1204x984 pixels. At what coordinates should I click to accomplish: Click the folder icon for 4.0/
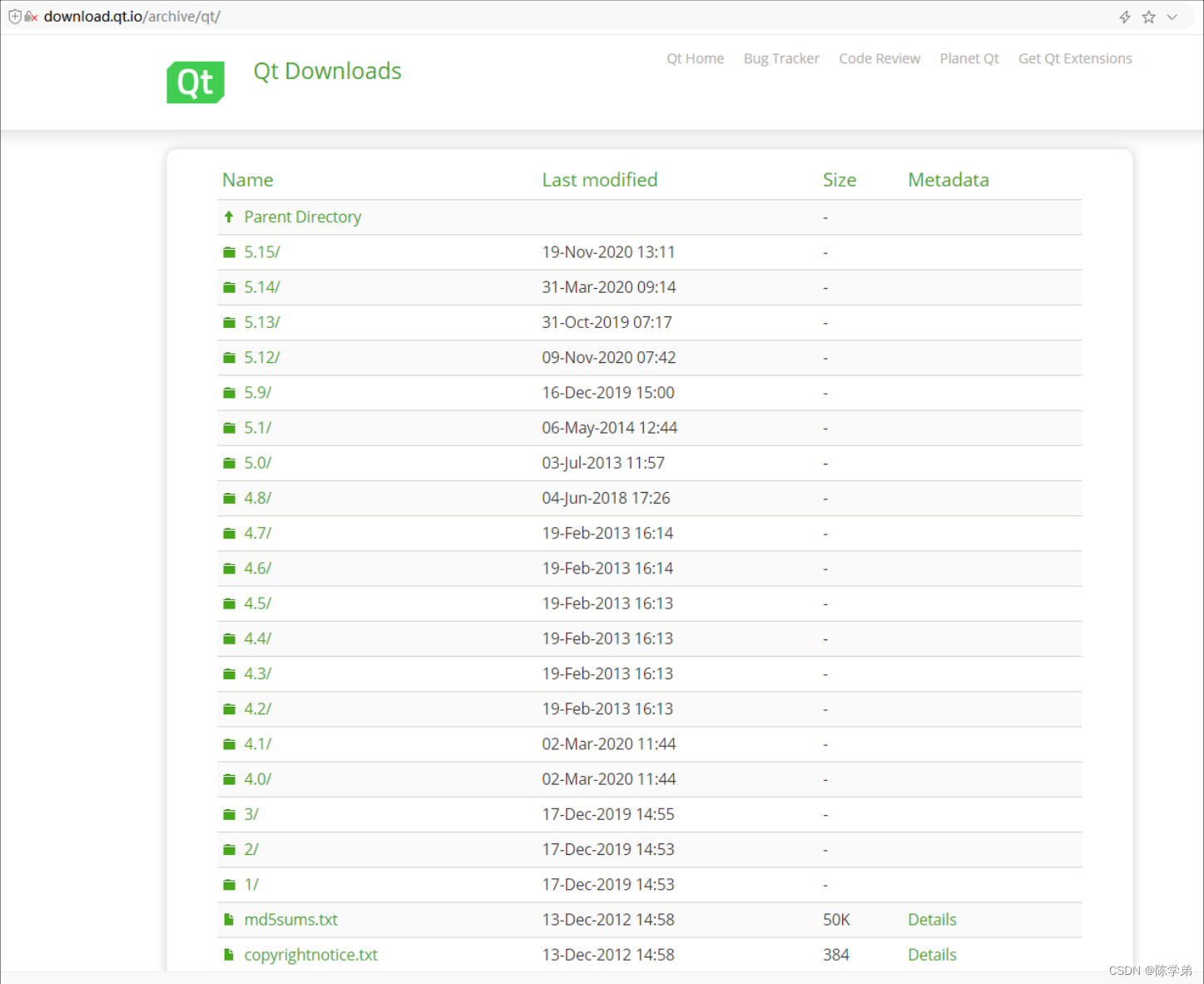pyautogui.click(x=230, y=779)
